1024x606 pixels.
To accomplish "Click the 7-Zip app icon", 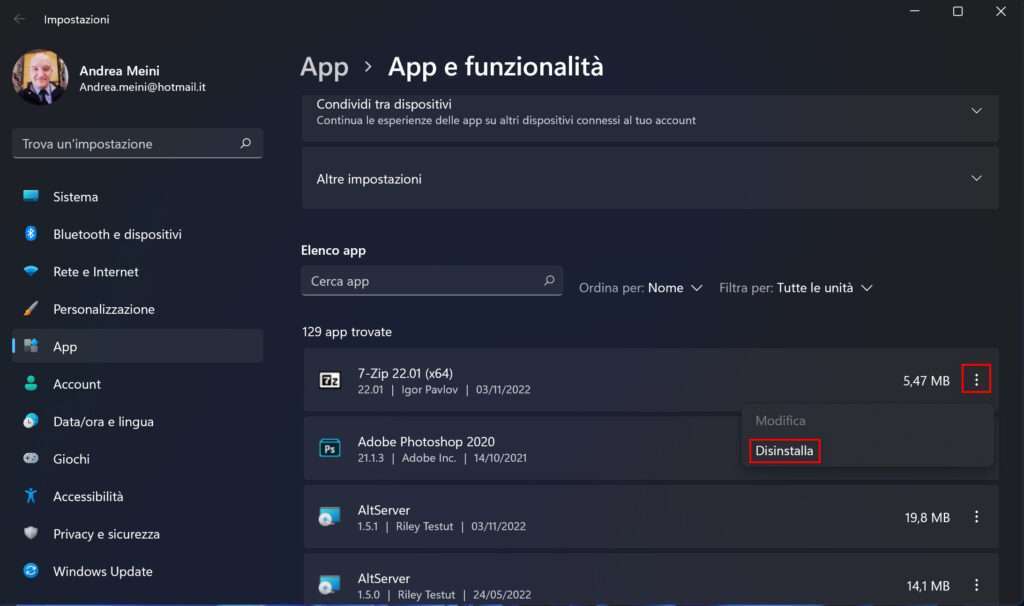I will [x=329, y=380].
